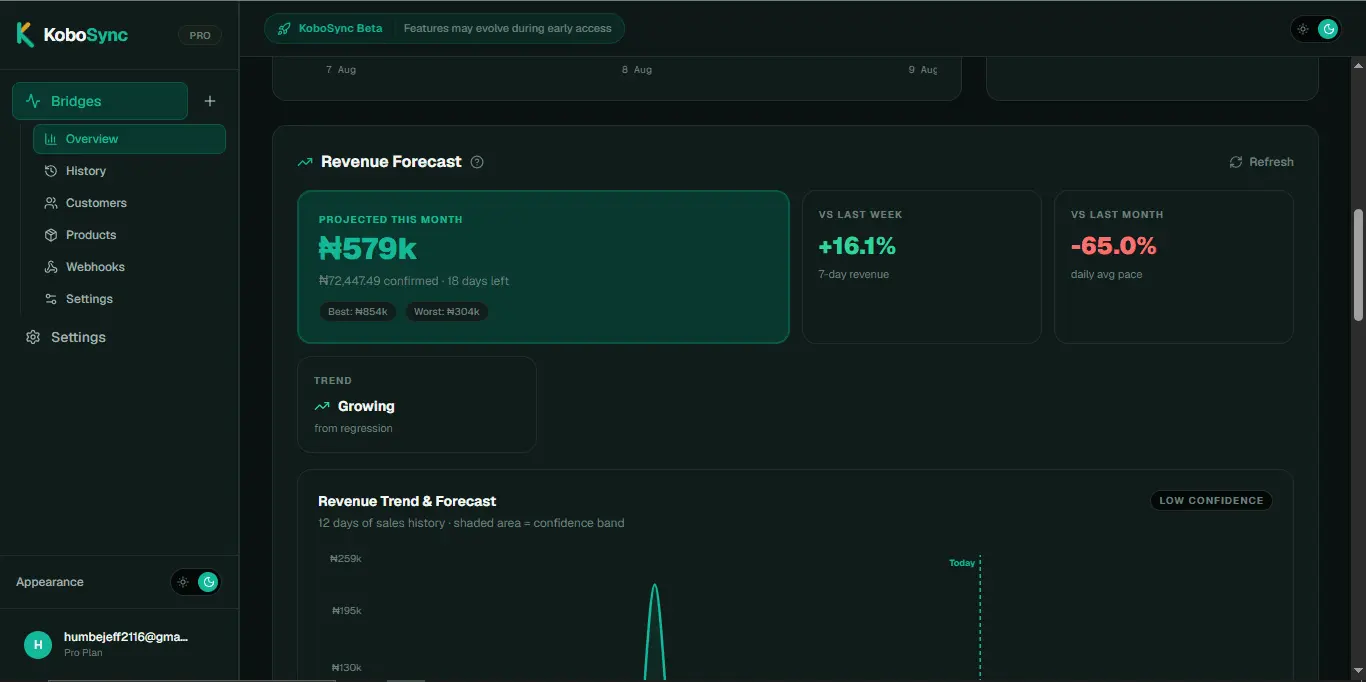Click the box icon beside Products

pos(51,235)
